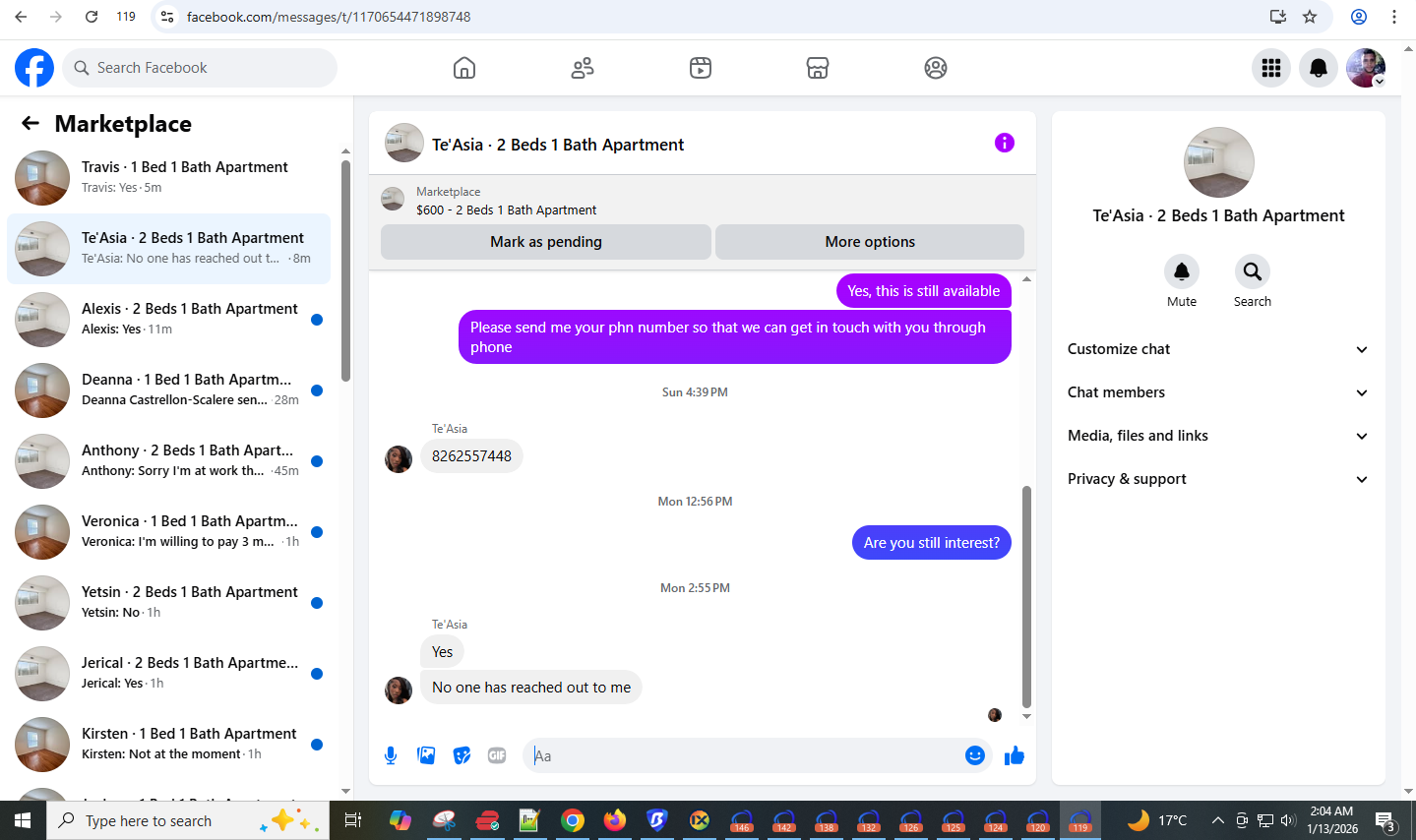Open the Friends icon in top navigation
1416x840 pixels.
pyautogui.click(x=583, y=68)
